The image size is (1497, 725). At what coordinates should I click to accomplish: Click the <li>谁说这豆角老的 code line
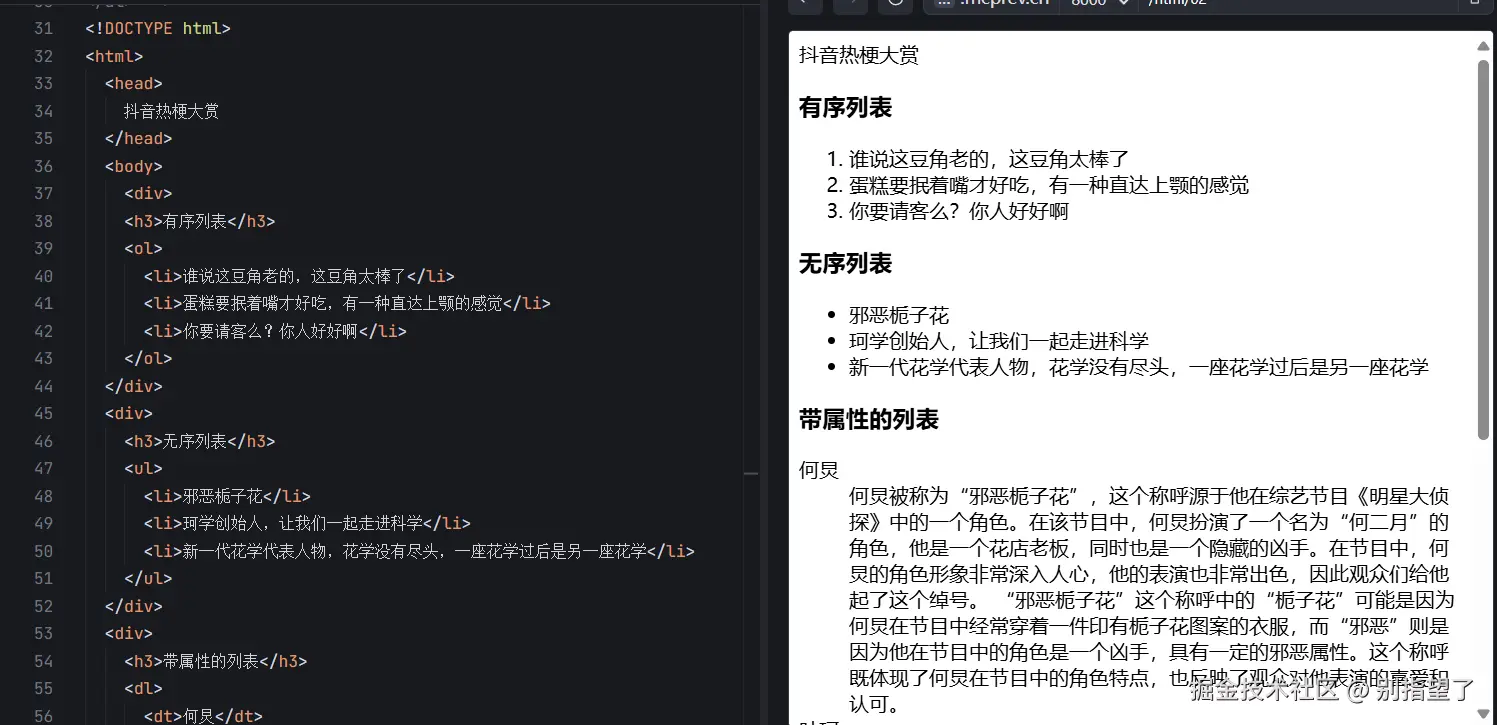[x=299, y=276]
